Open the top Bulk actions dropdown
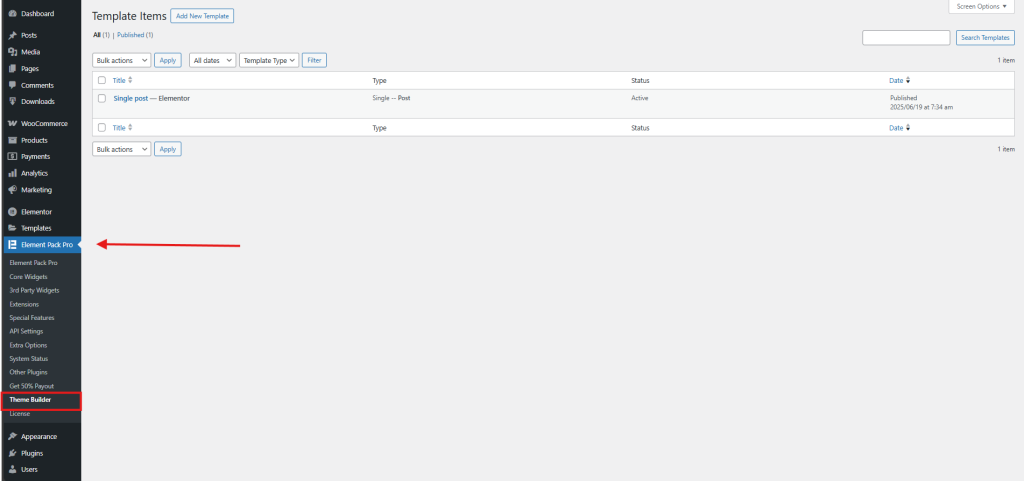Viewport: 1024px width, 481px height. (121, 60)
